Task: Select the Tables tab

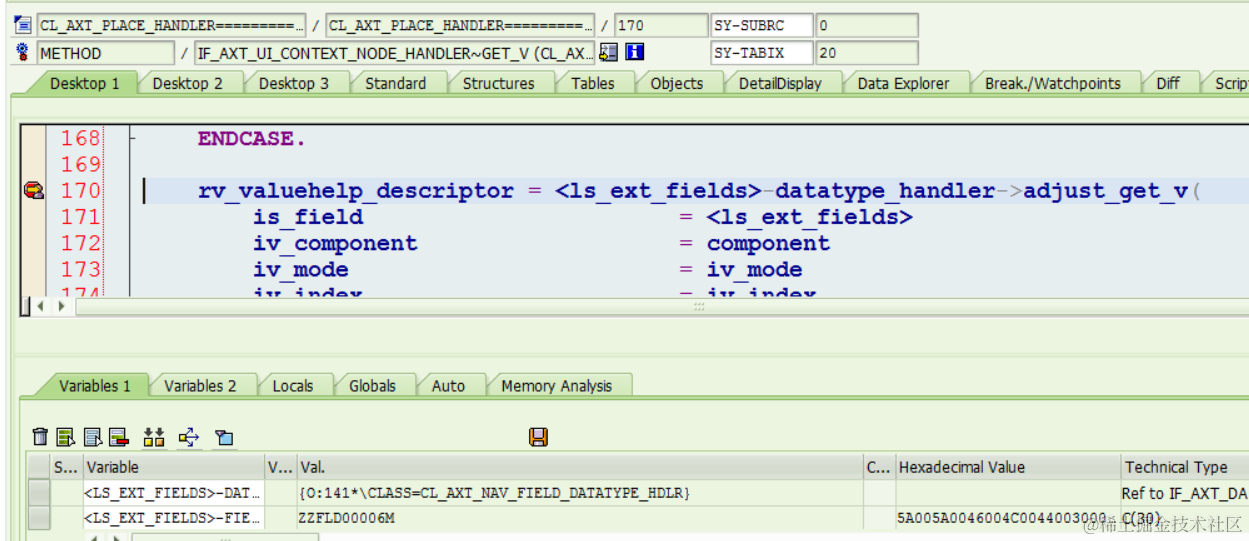Action: tap(593, 84)
